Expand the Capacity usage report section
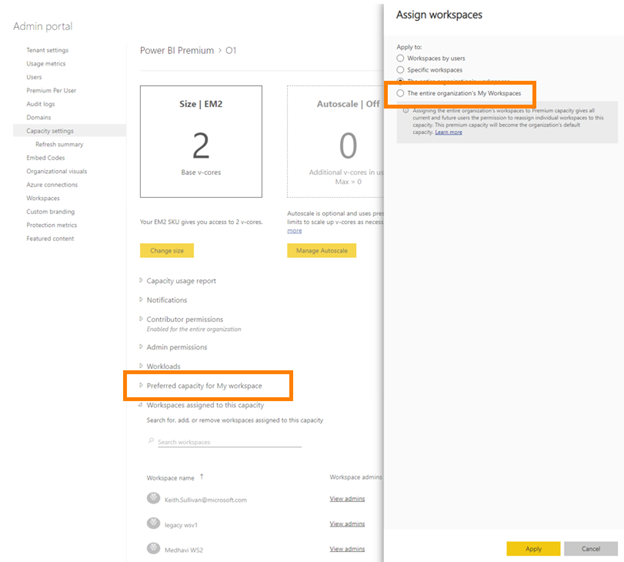Viewport: 624px width, 562px height. pos(141,281)
